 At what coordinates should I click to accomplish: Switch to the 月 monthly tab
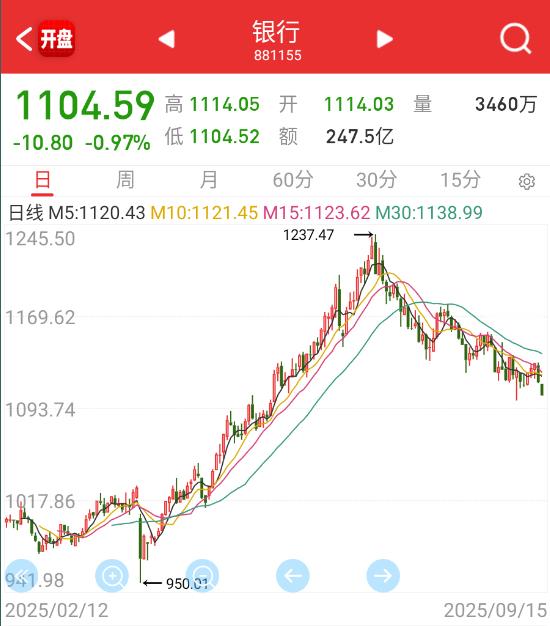pyautogui.click(x=209, y=180)
